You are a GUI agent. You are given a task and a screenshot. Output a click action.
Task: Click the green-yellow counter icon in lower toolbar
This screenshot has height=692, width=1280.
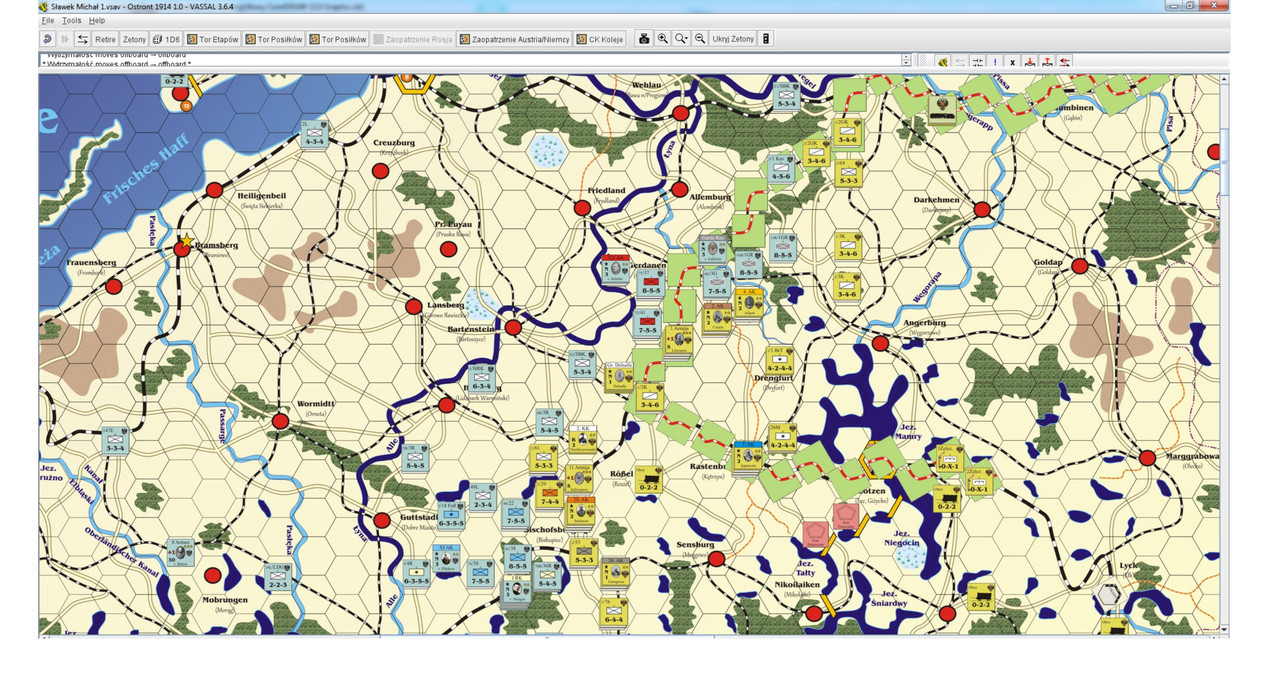(942, 62)
